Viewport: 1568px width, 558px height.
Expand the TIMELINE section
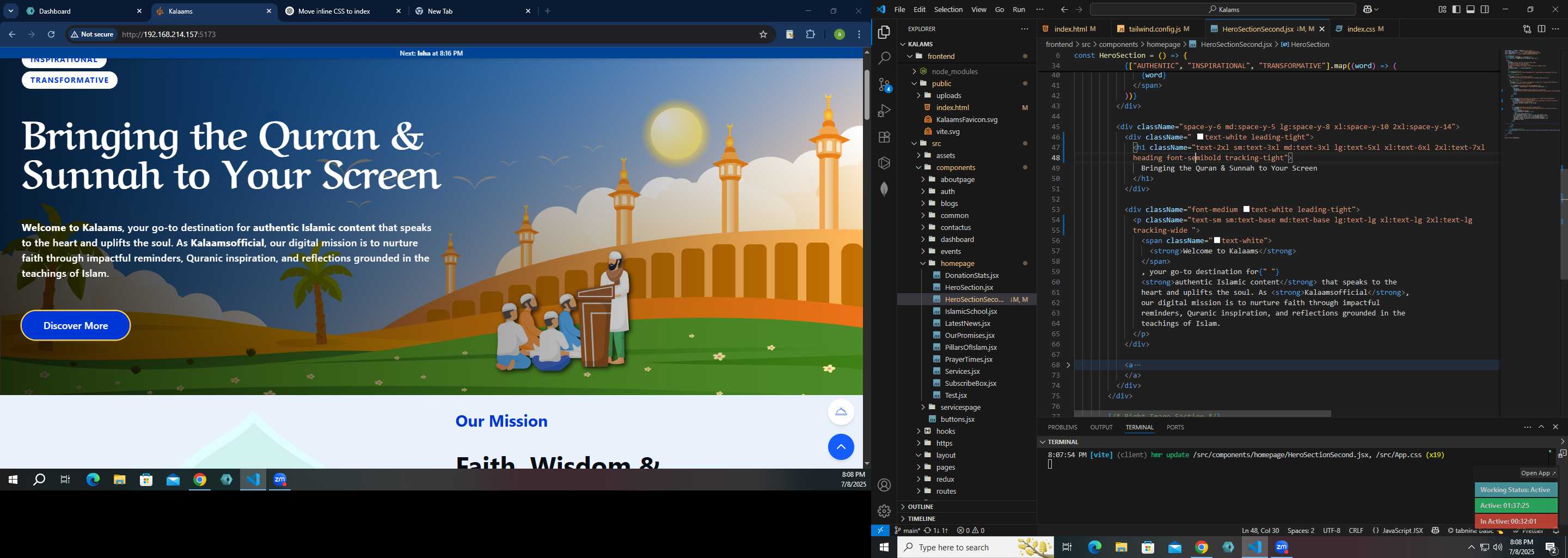(966, 519)
